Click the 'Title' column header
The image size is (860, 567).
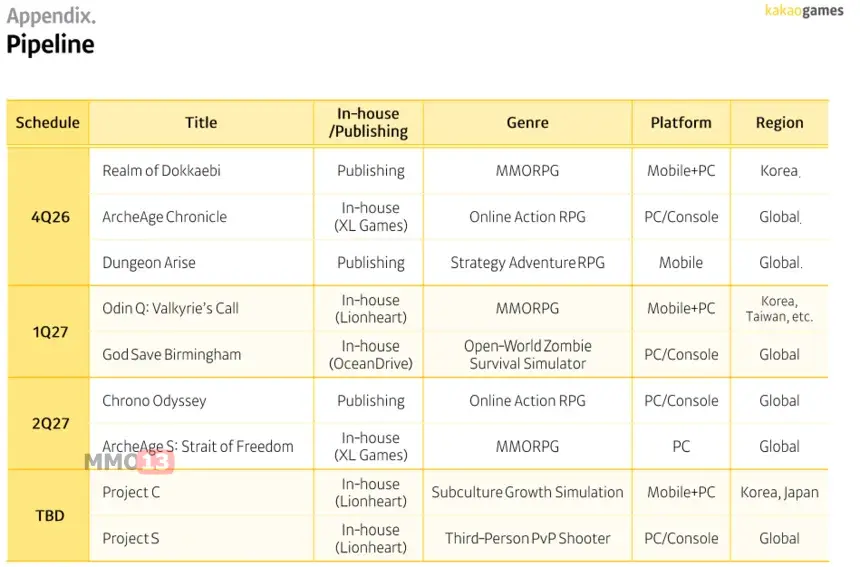point(201,122)
